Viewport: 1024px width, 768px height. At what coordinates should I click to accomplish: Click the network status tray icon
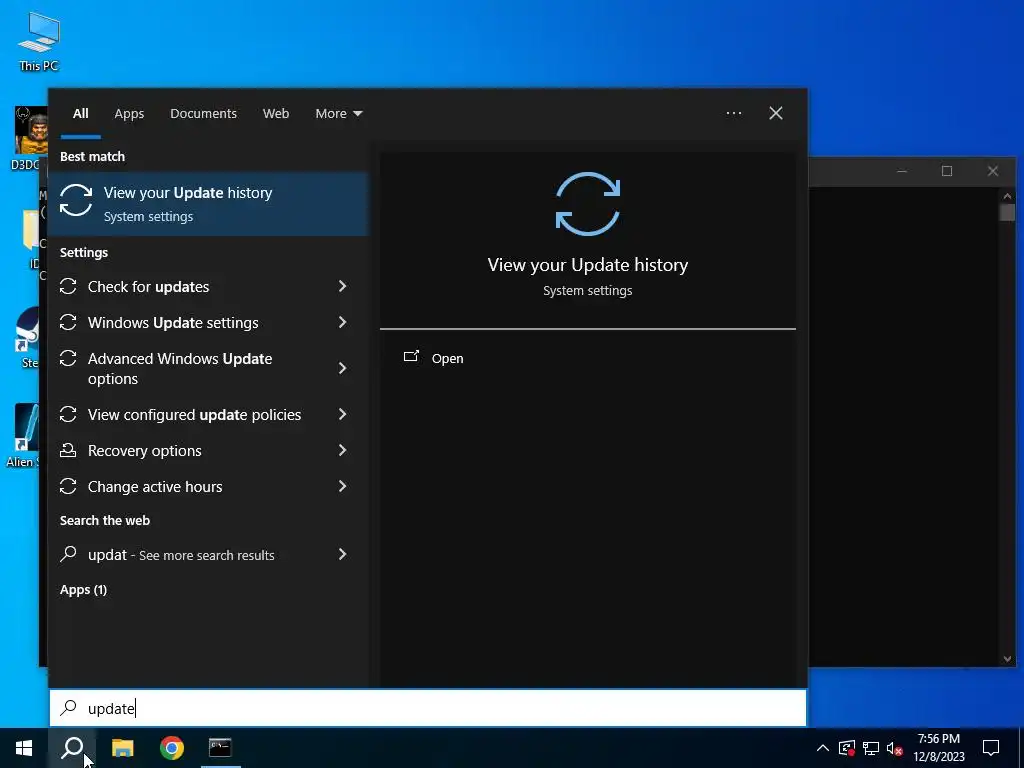871,748
